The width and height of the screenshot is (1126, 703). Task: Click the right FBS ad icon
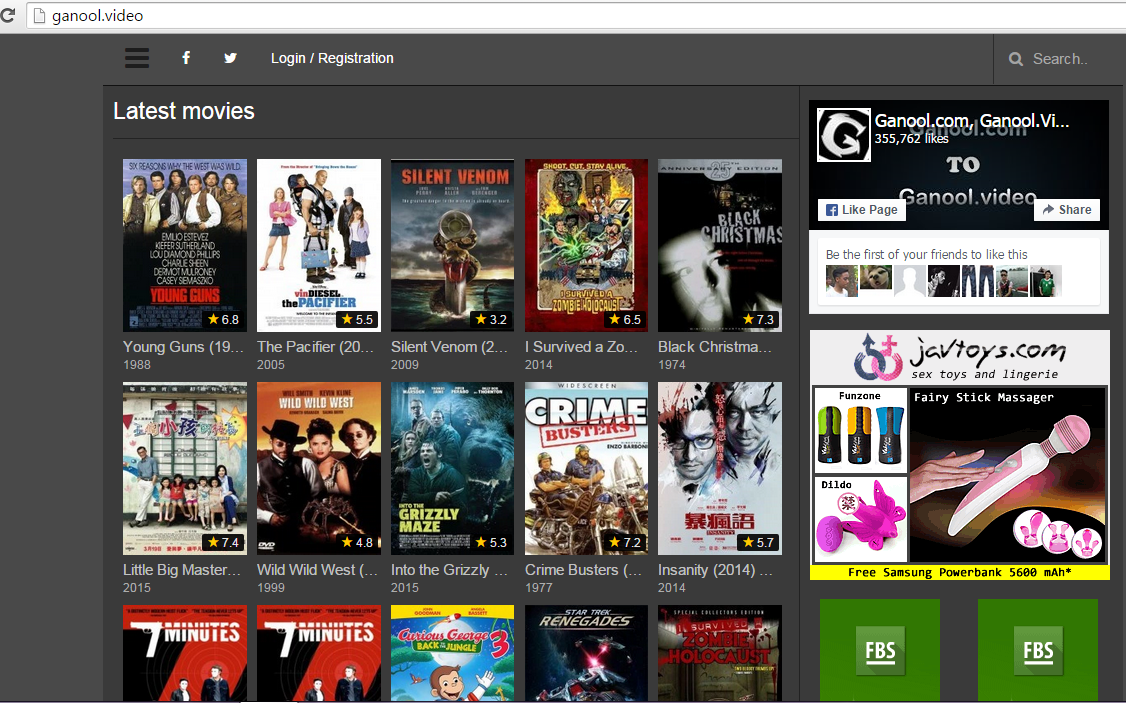(x=1038, y=650)
